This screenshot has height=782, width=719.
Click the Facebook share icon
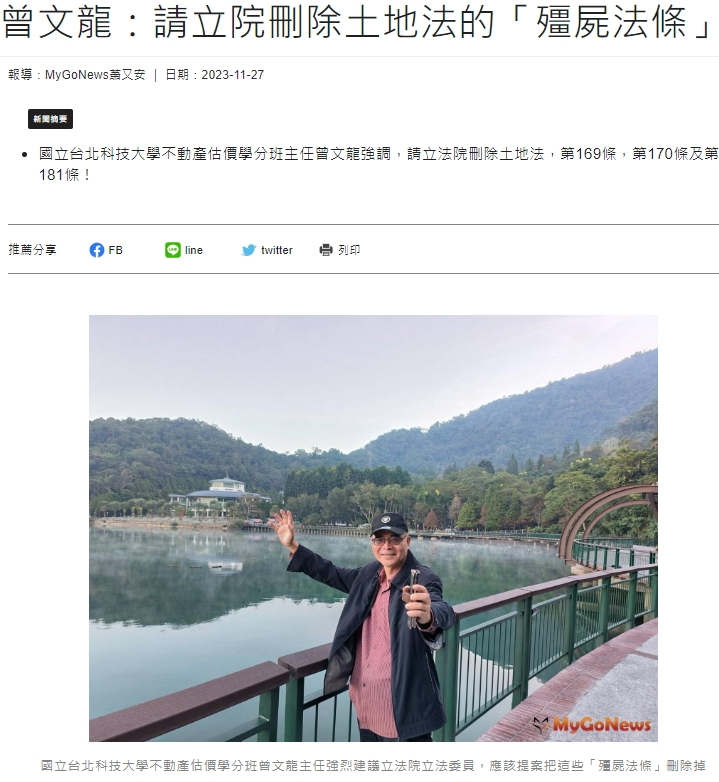(x=97, y=250)
